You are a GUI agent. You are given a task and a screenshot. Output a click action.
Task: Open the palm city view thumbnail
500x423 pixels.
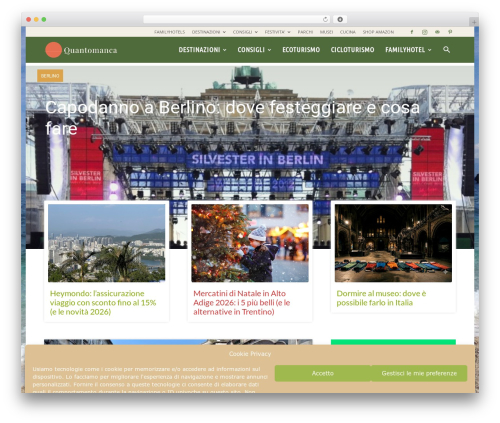pos(107,243)
